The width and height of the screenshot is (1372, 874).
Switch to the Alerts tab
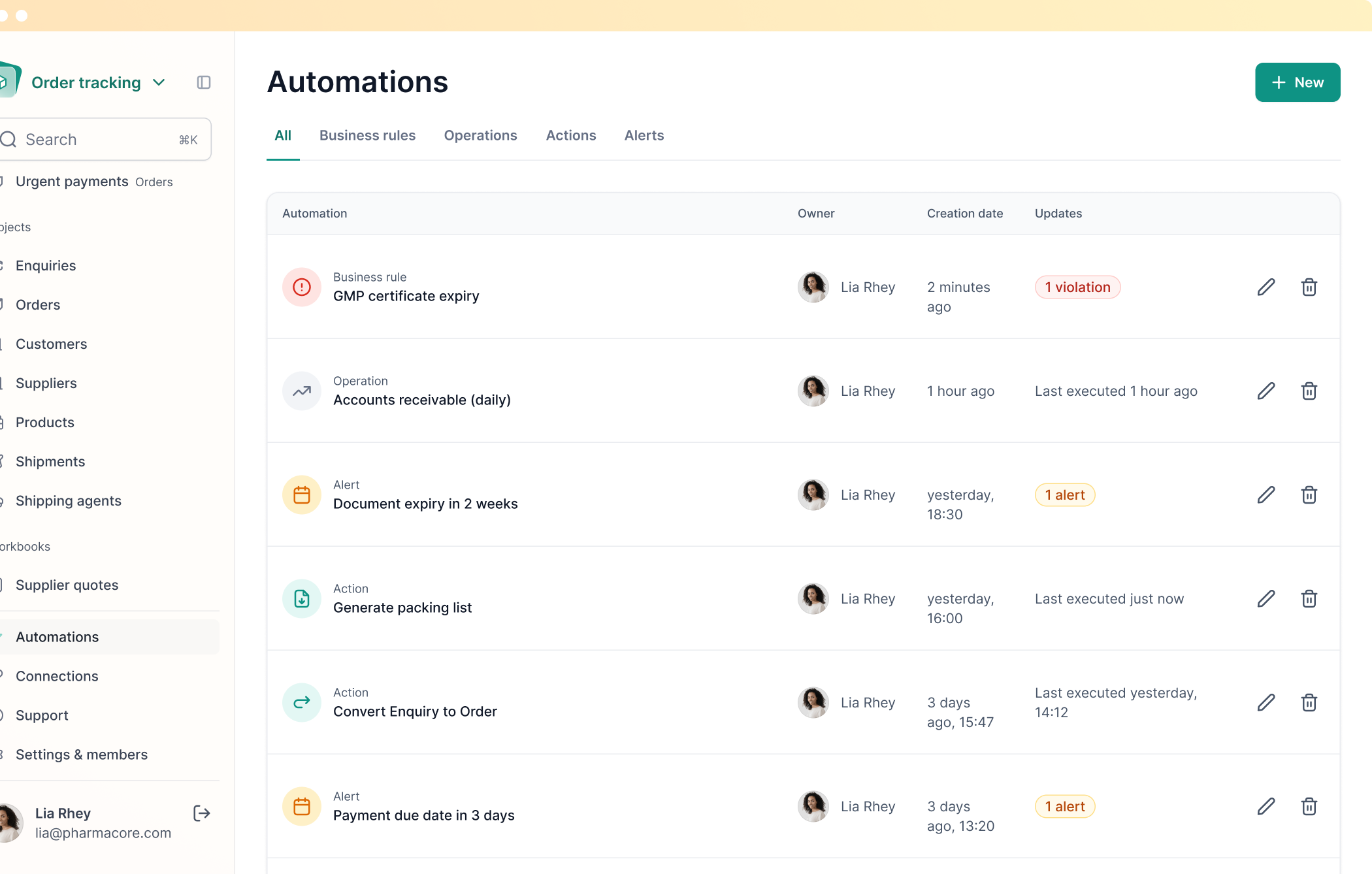644,135
